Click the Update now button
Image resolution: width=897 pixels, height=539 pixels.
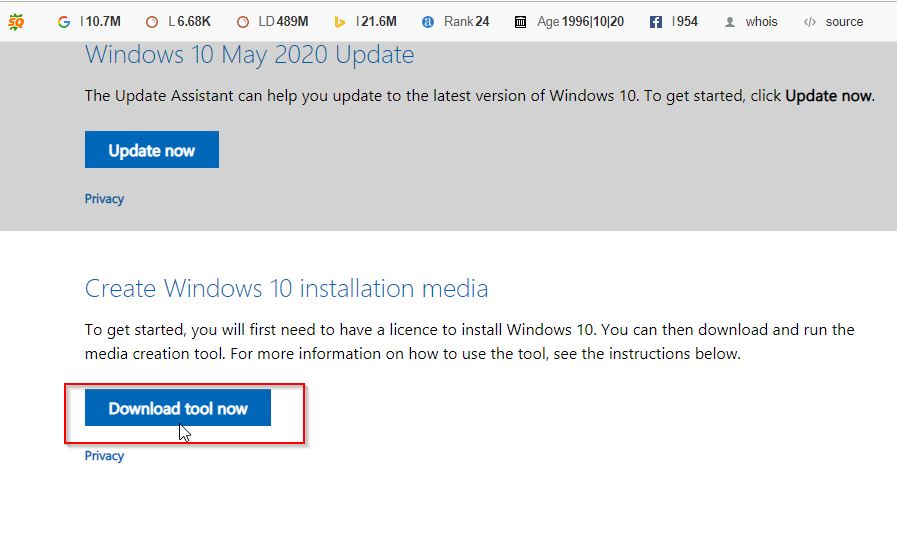[152, 149]
